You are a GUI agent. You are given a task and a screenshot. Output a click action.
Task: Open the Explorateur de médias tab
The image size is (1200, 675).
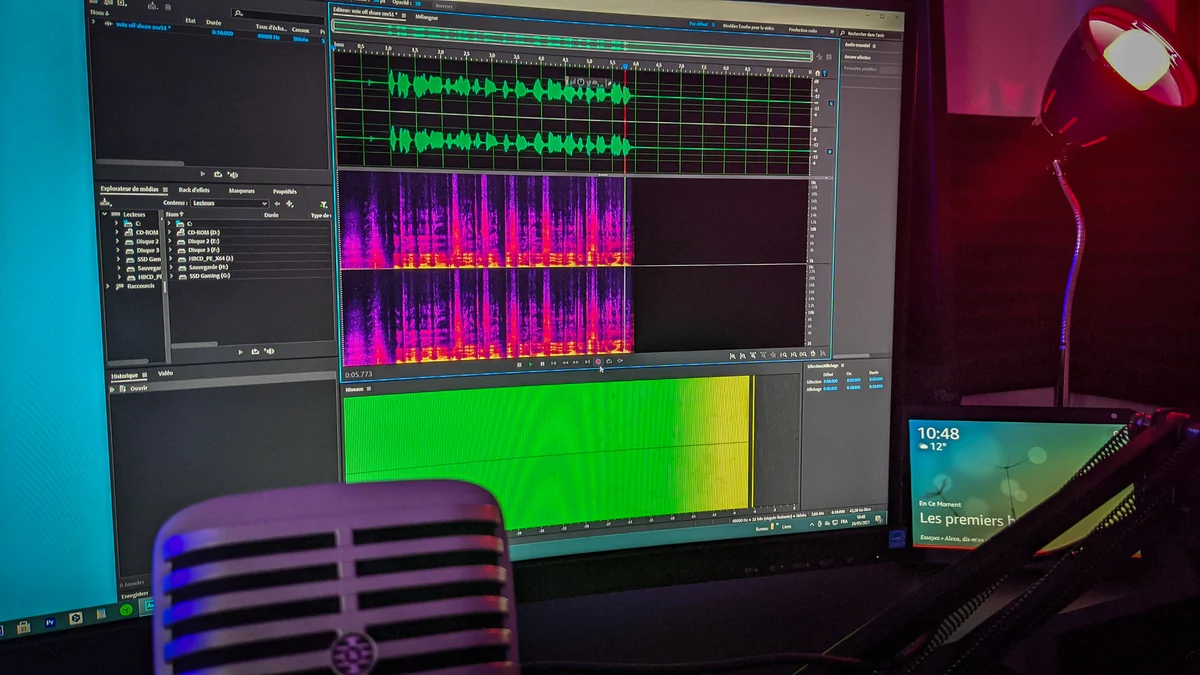(x=129, y=189)
